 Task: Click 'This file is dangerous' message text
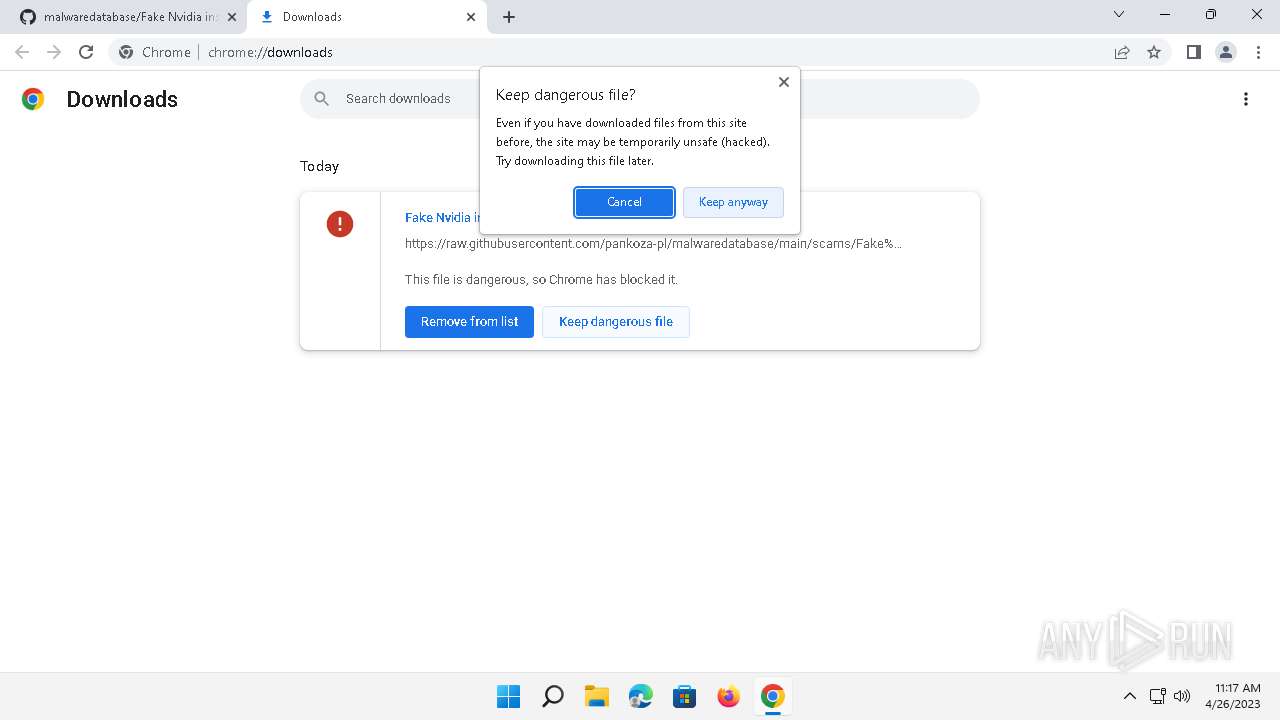pyautogui.click(x=541, y=280)
